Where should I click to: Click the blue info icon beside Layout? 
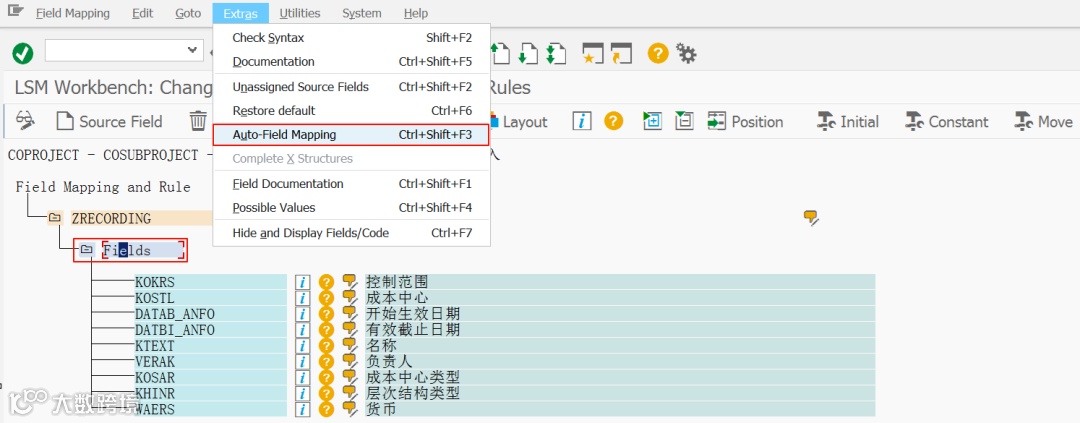coord(583,121)
